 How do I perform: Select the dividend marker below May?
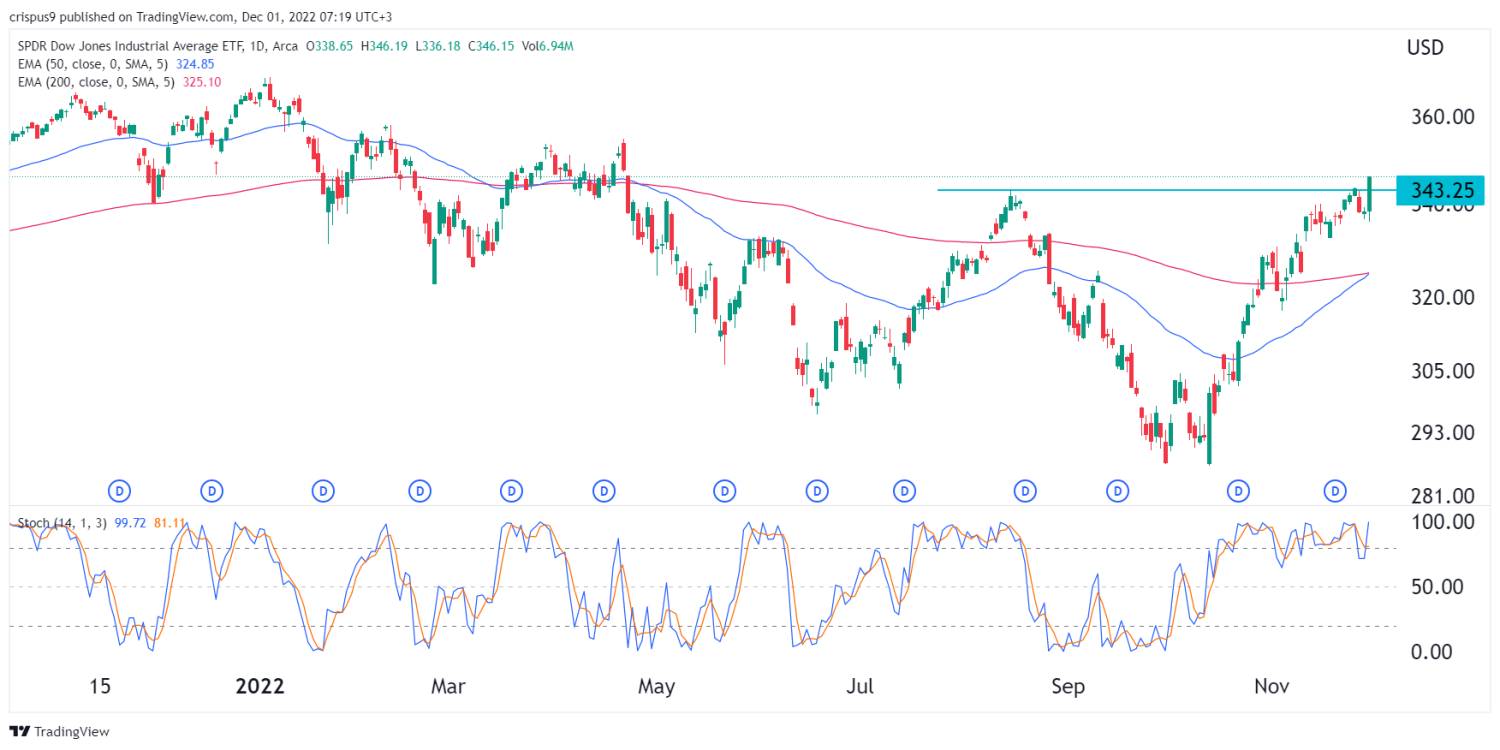point(603,491)
